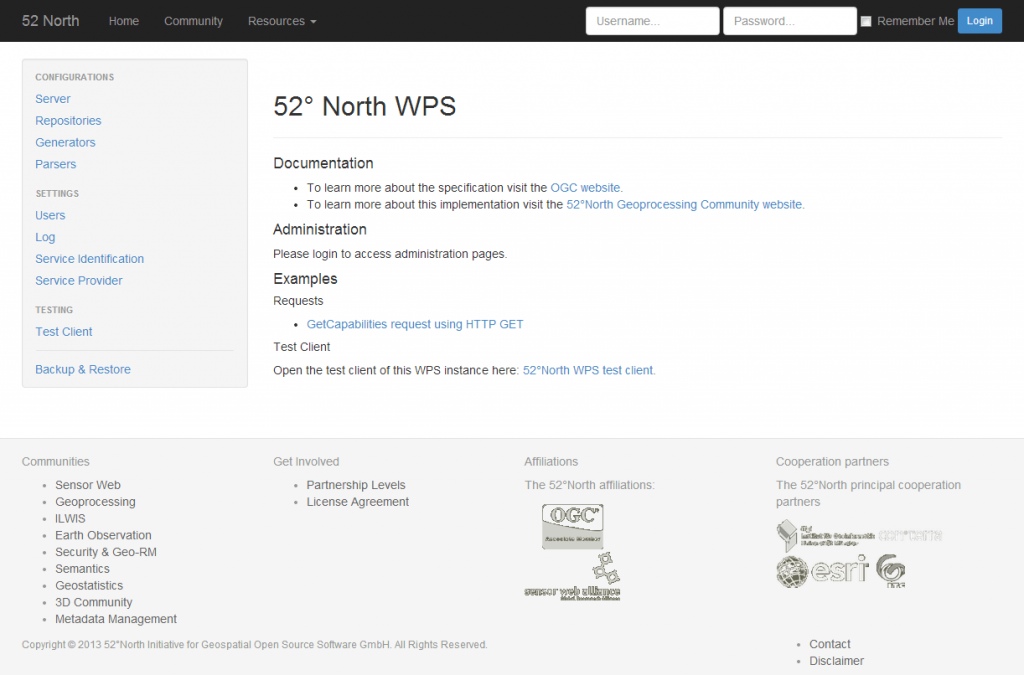
Task: Click the OGC Associate Member logo
Action: pyautogui.click(x=575, y=525)
